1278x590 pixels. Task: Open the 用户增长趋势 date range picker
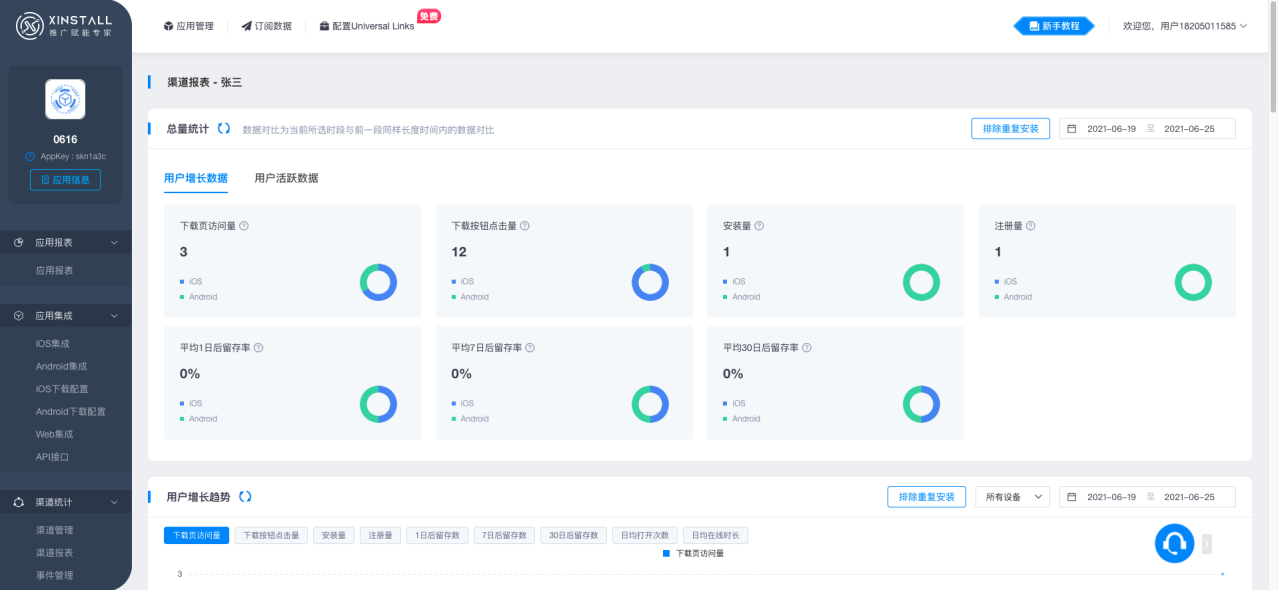1147,497
